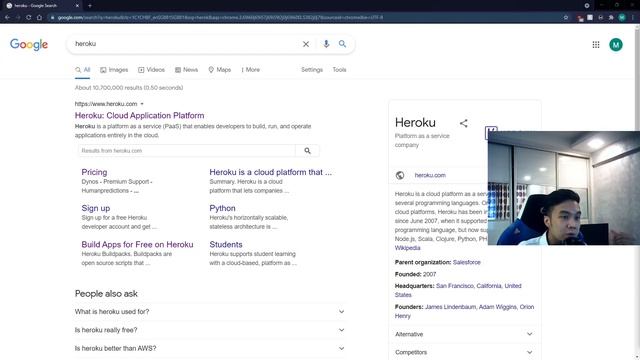
Task: Open search Settings
Action: click(312, 70)
